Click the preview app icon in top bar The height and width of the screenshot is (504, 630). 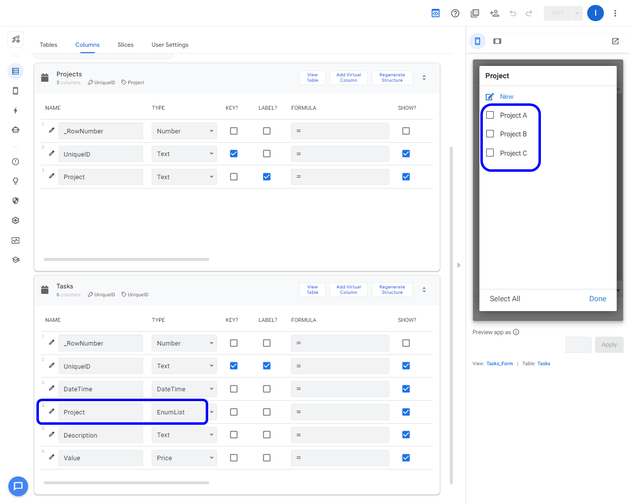point(436,13)
